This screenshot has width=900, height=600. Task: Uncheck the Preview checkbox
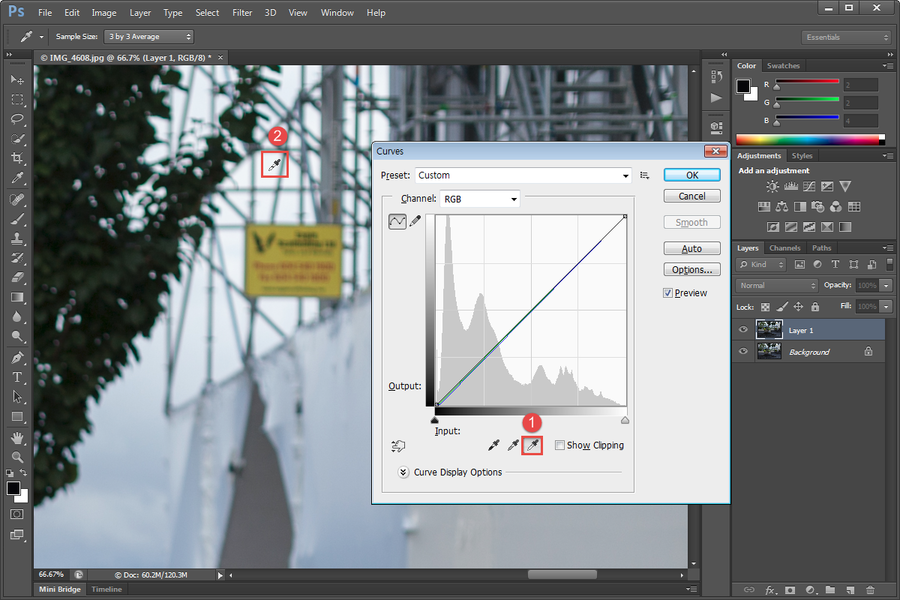(668, 293)
